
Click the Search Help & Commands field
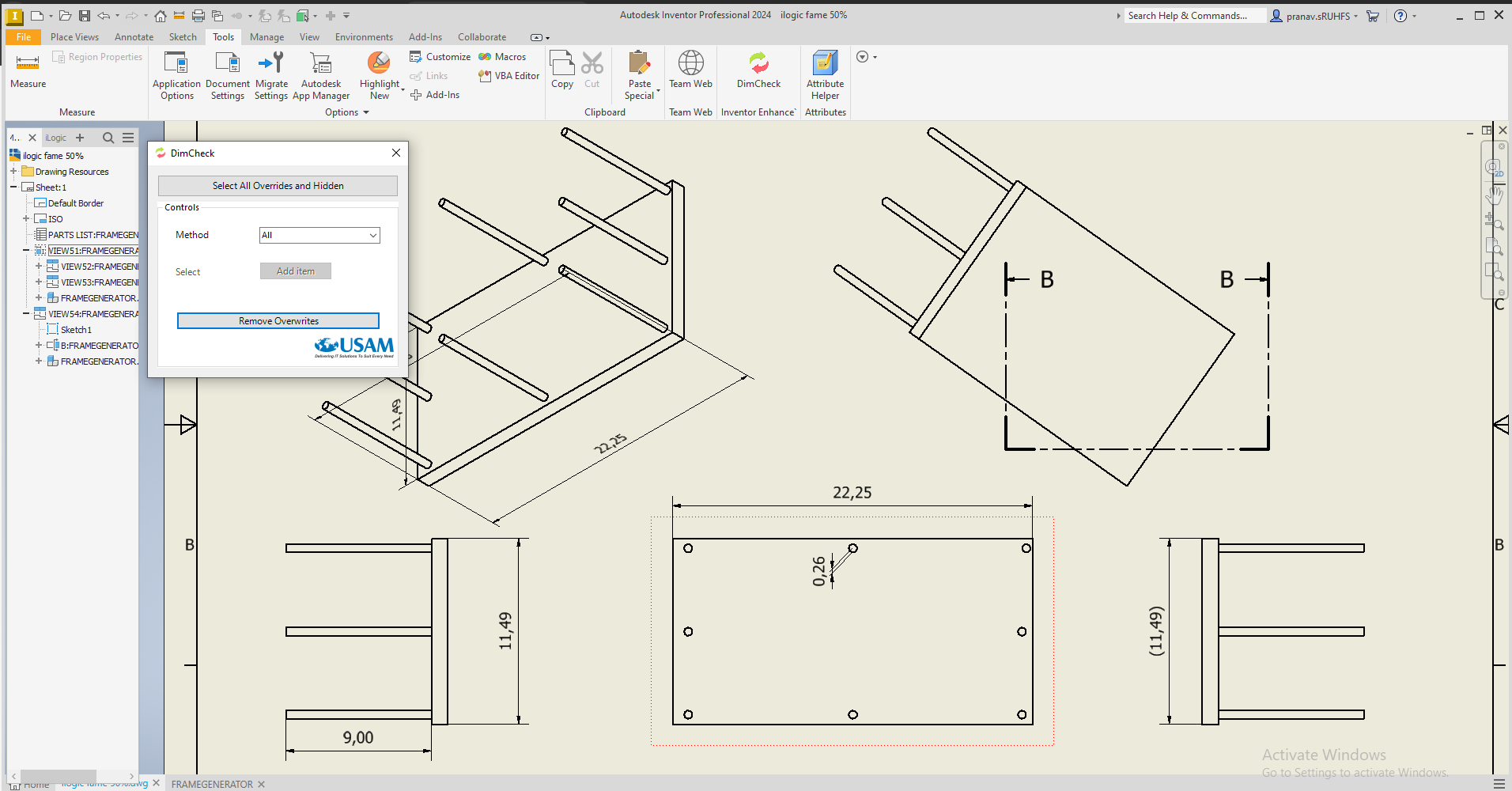[1193, 16]
